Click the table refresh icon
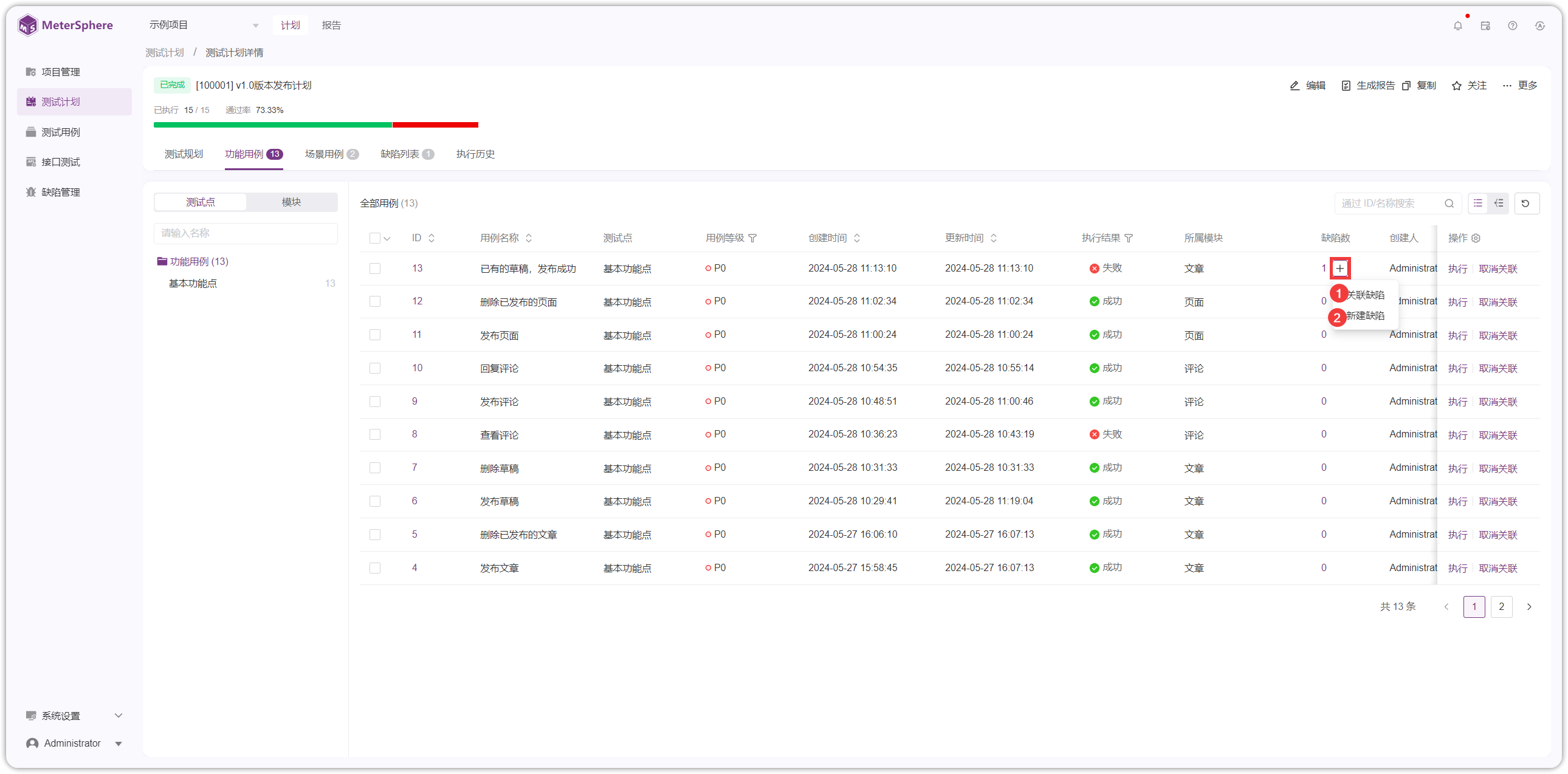1568x774 pixels. pyautogui.click(x=1525, y=204)
